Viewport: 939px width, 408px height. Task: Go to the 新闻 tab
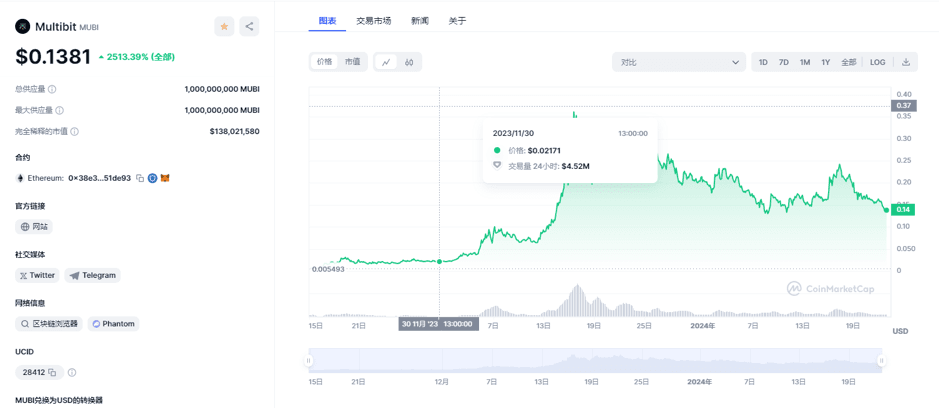pyautogui.click(x=420, y=20)
